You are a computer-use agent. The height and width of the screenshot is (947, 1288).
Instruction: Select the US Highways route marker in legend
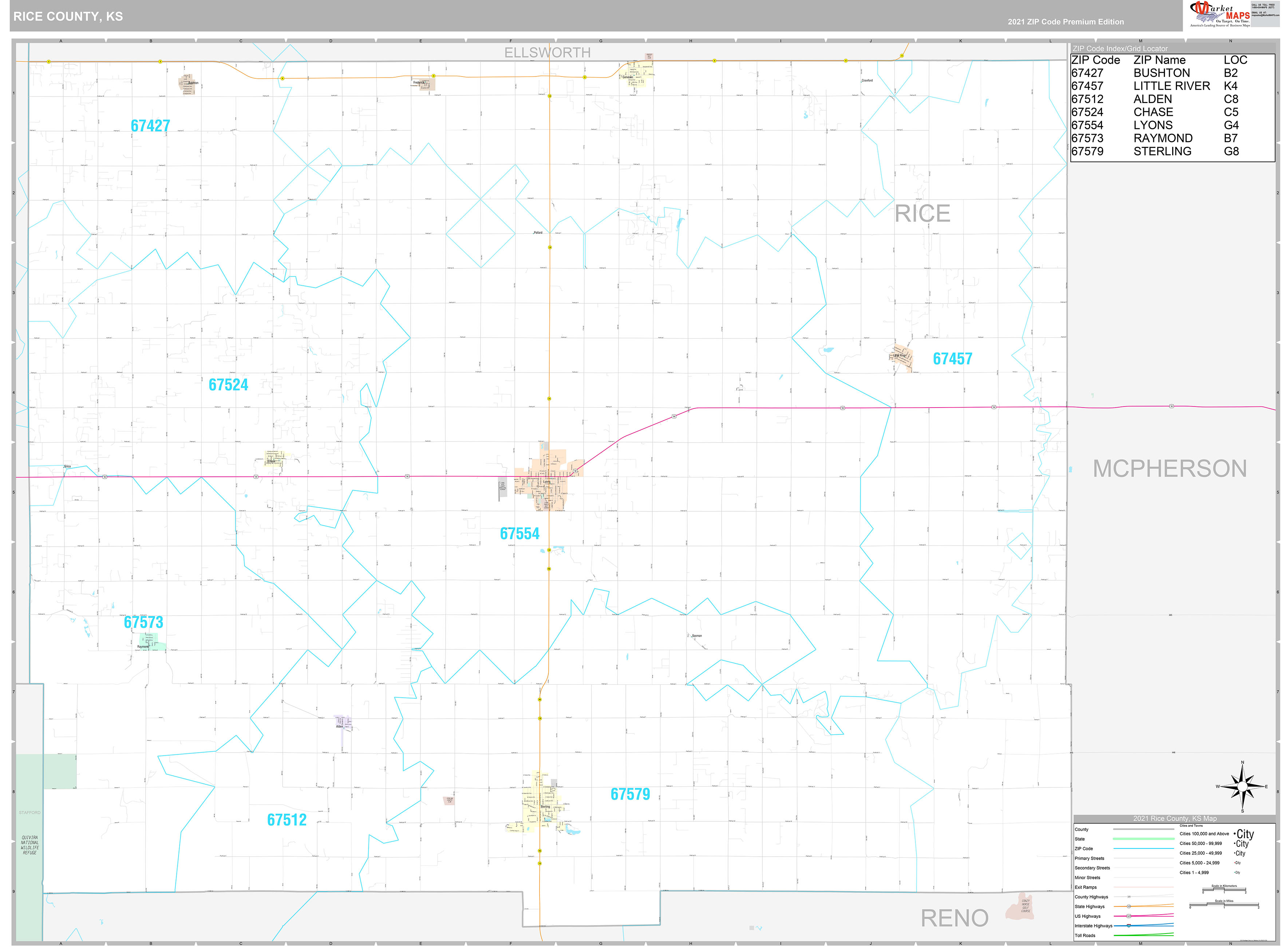click(1129, 917)
